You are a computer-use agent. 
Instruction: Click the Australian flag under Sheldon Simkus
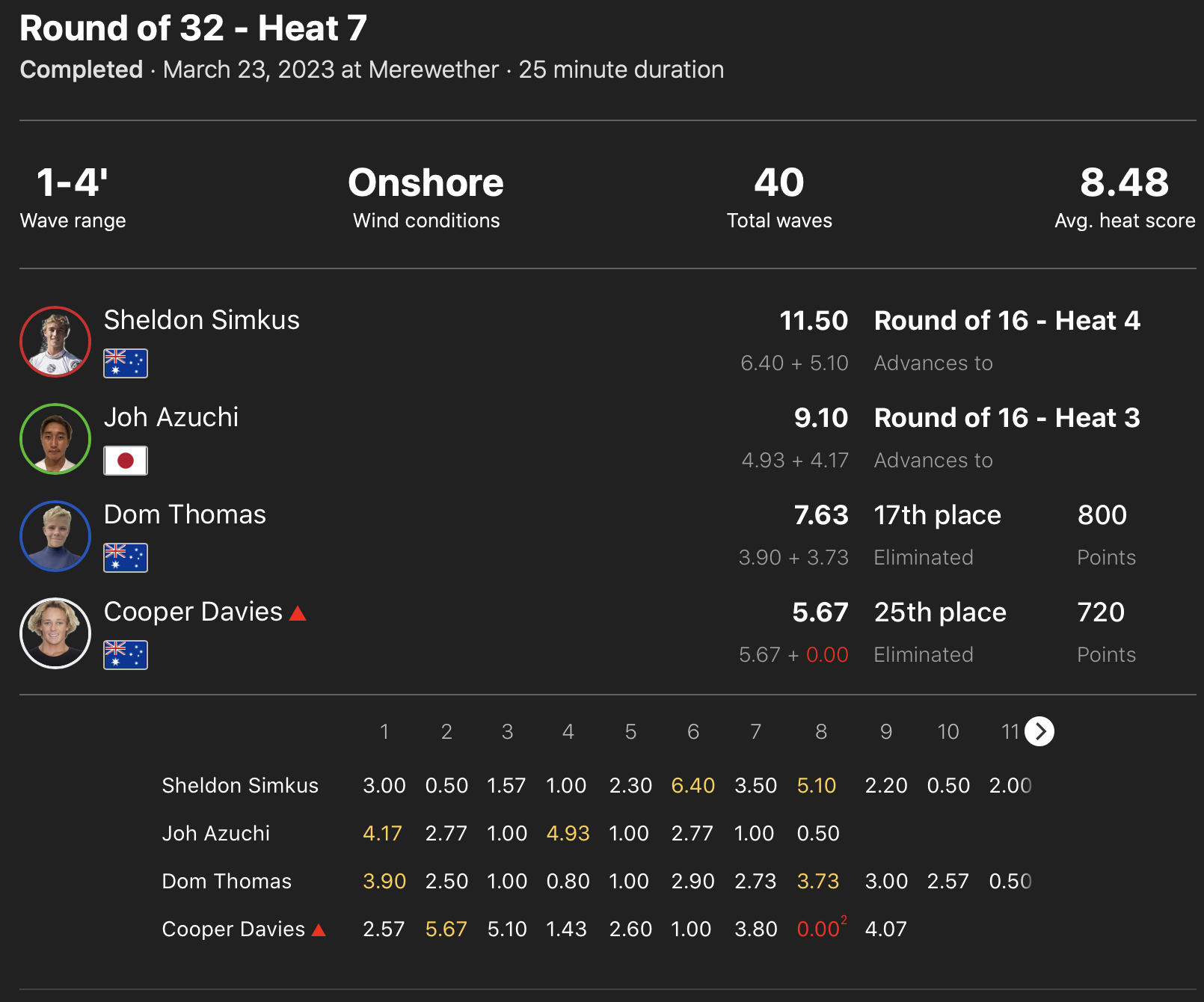126,363
